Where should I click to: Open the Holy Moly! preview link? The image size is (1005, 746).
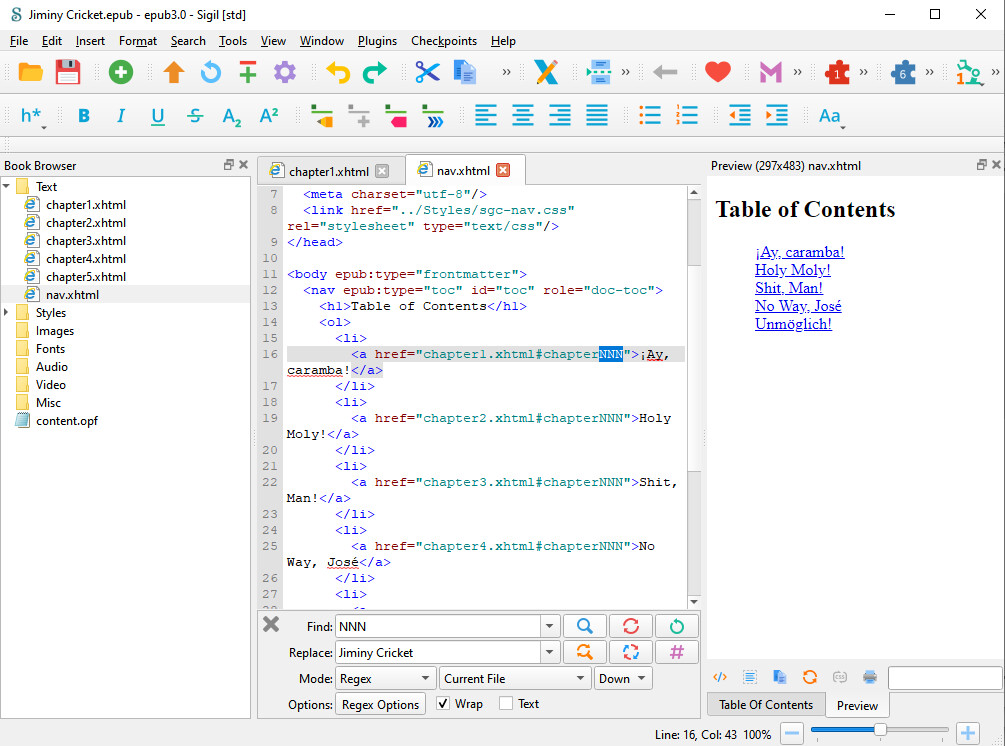tap(792, 270)
